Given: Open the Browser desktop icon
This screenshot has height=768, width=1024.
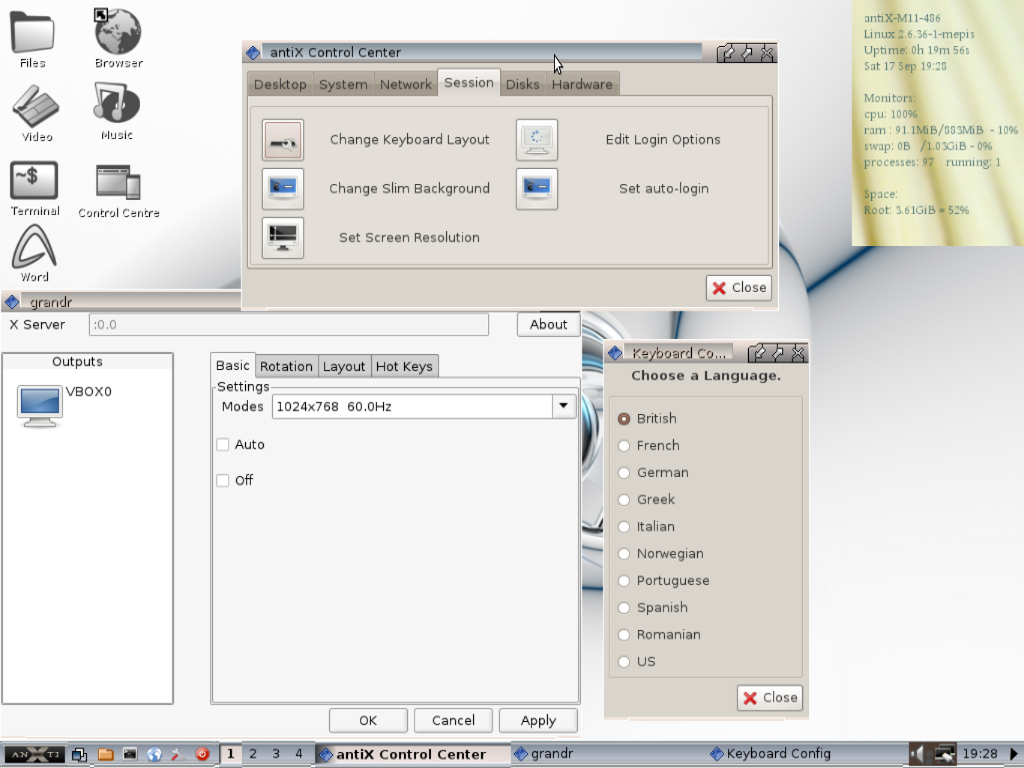Looking at the screenshot, I should coord(118,38).
